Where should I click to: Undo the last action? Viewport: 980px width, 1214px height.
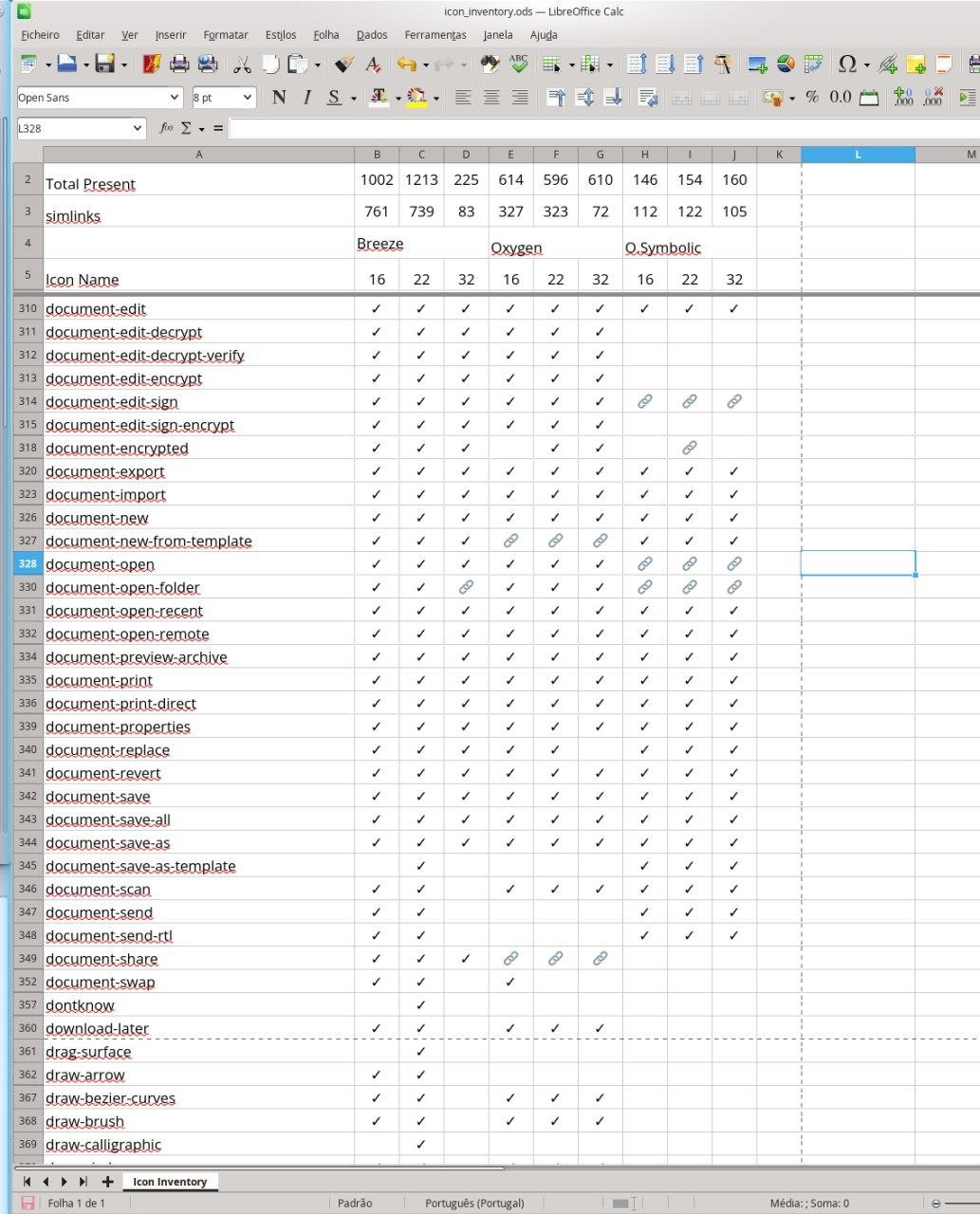coord(406,64)
